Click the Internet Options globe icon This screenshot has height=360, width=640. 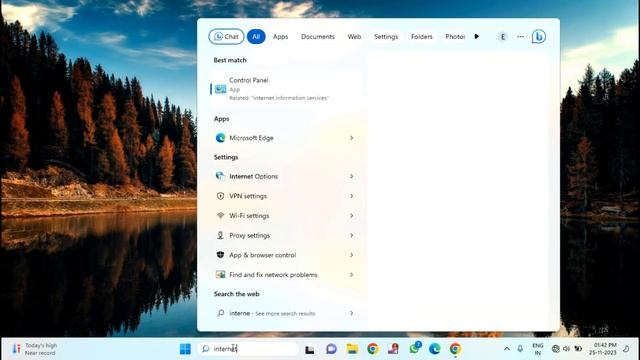[220, 176]
